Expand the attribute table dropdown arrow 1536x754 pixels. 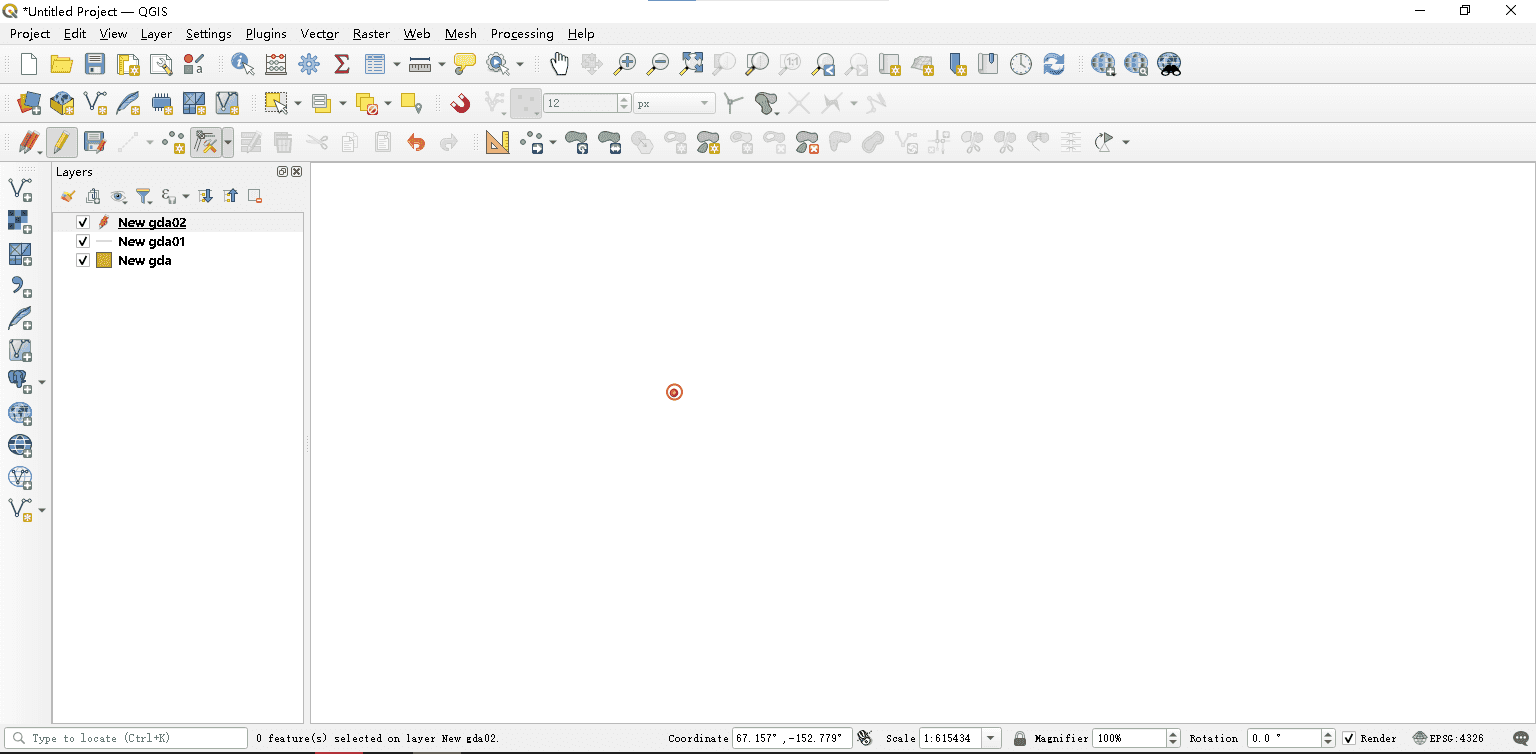click(x=397, y=65)
